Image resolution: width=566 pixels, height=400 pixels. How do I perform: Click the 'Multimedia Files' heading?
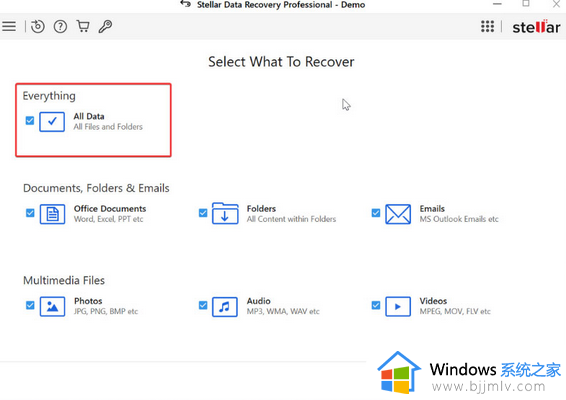[x=64, y=281]
